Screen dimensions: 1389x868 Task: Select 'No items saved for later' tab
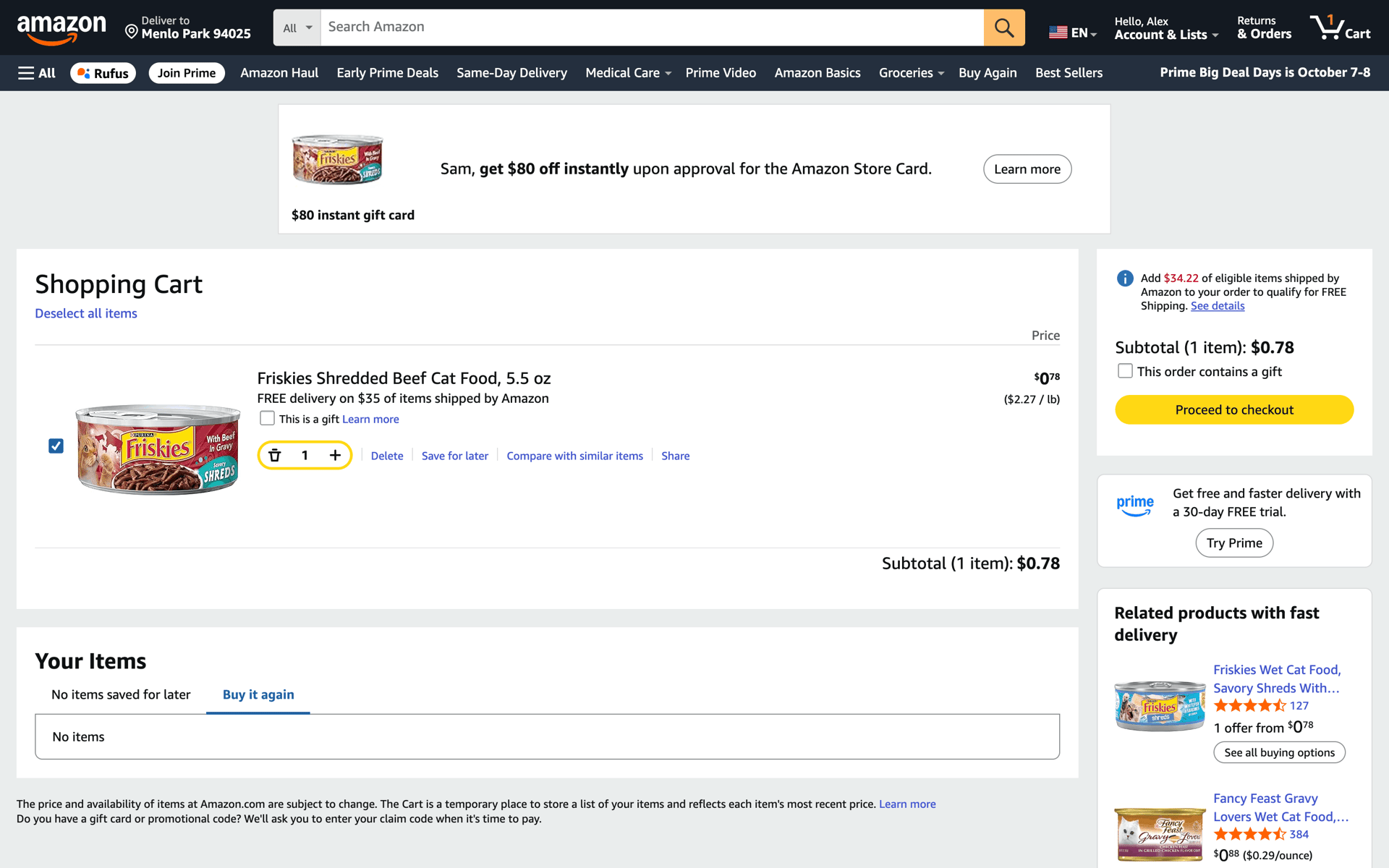pos(121,694)
